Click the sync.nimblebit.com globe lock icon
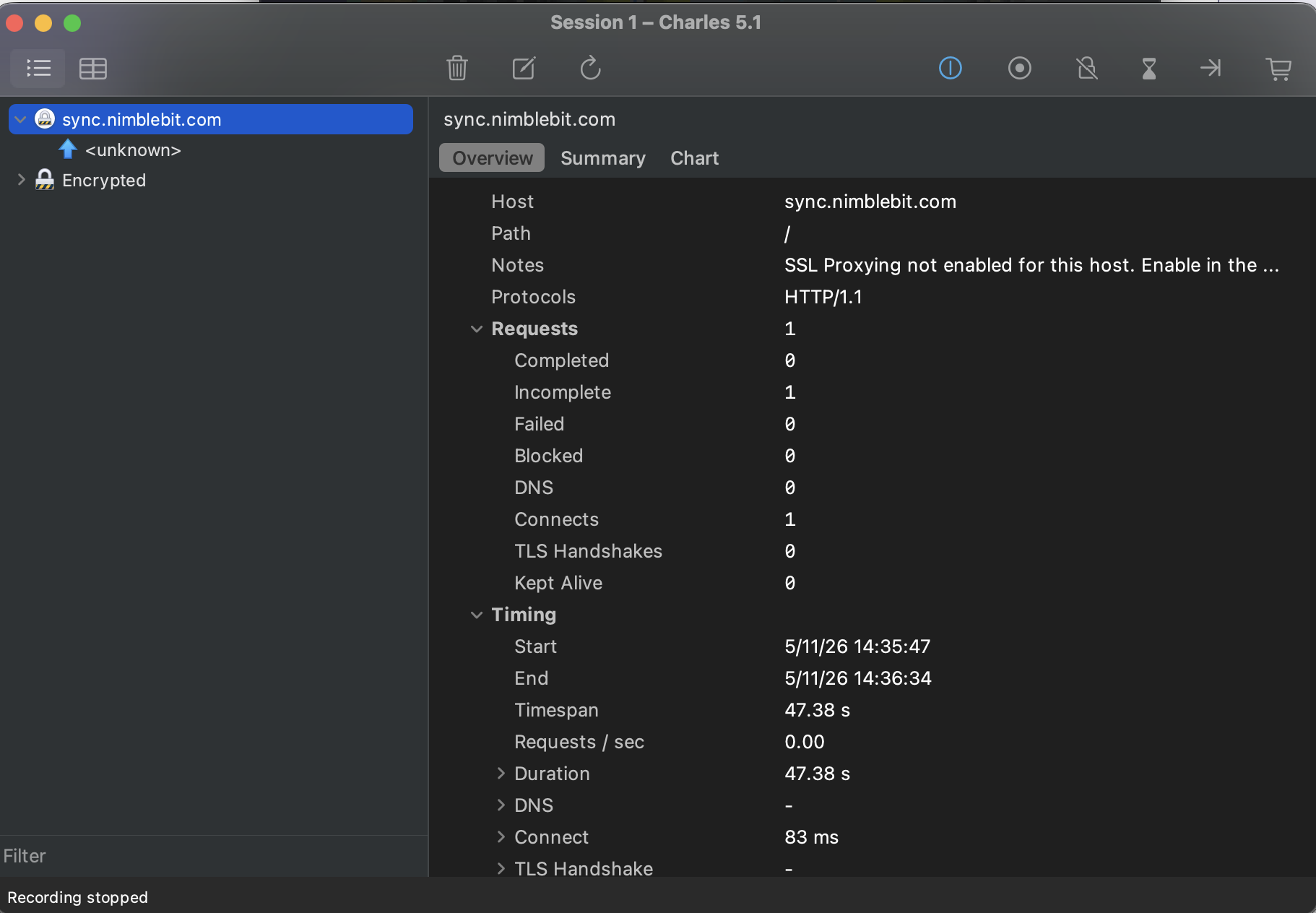 45,118
